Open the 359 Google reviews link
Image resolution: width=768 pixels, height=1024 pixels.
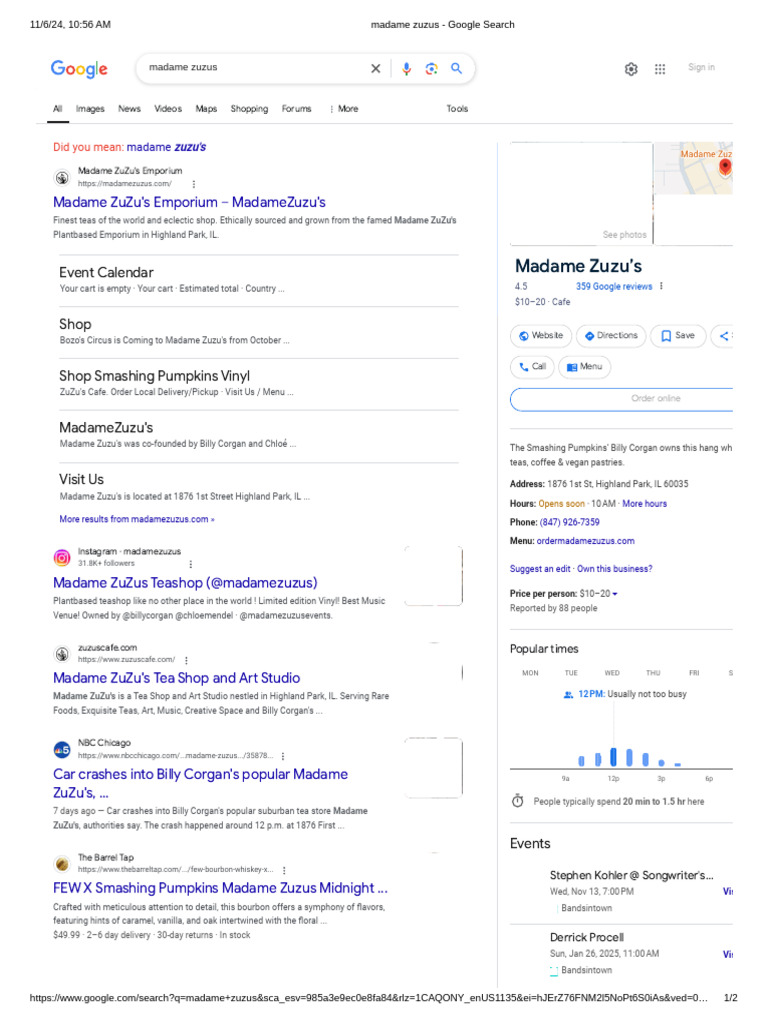point(613,287)
